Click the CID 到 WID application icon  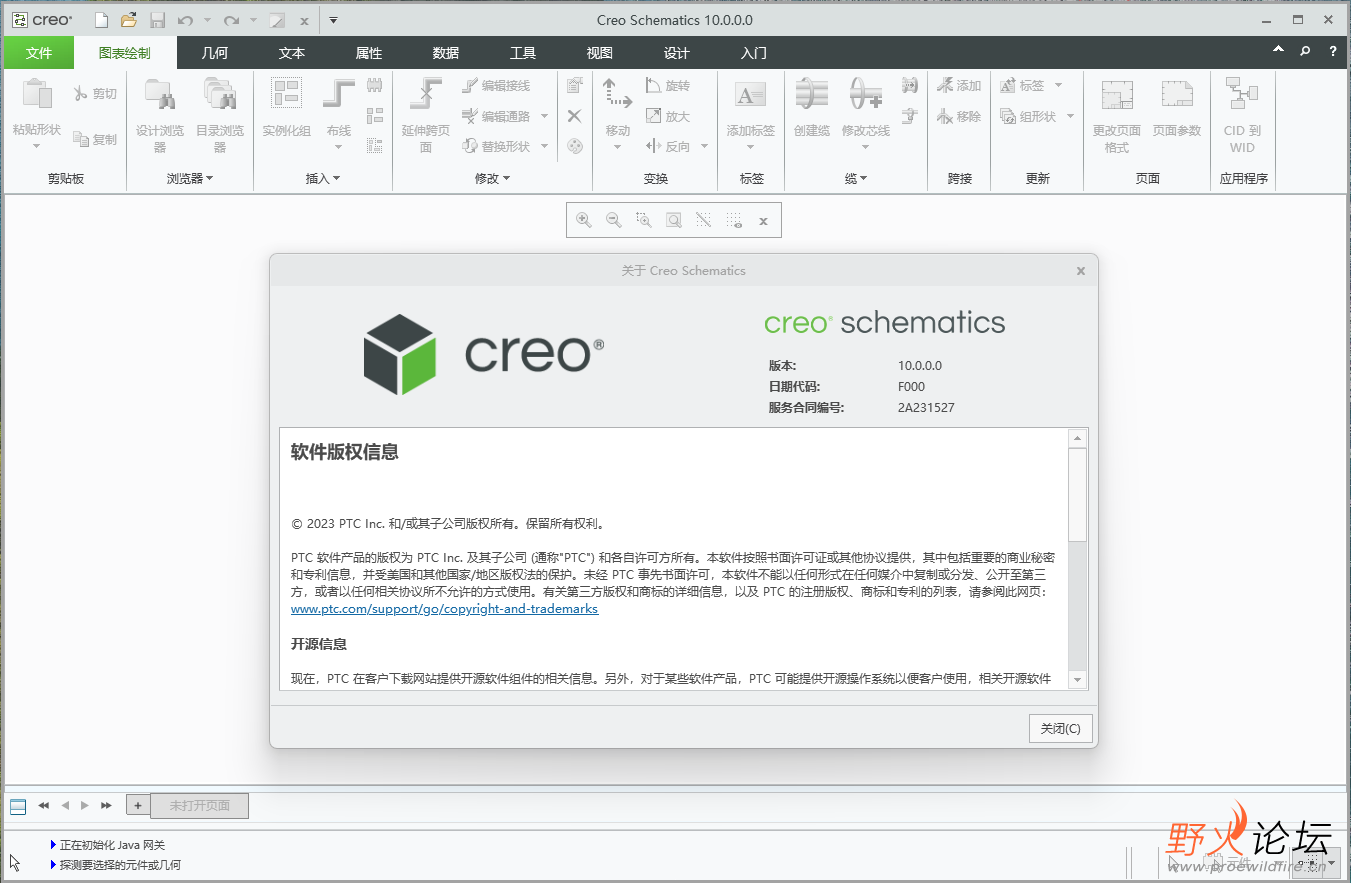(1242, 94)
